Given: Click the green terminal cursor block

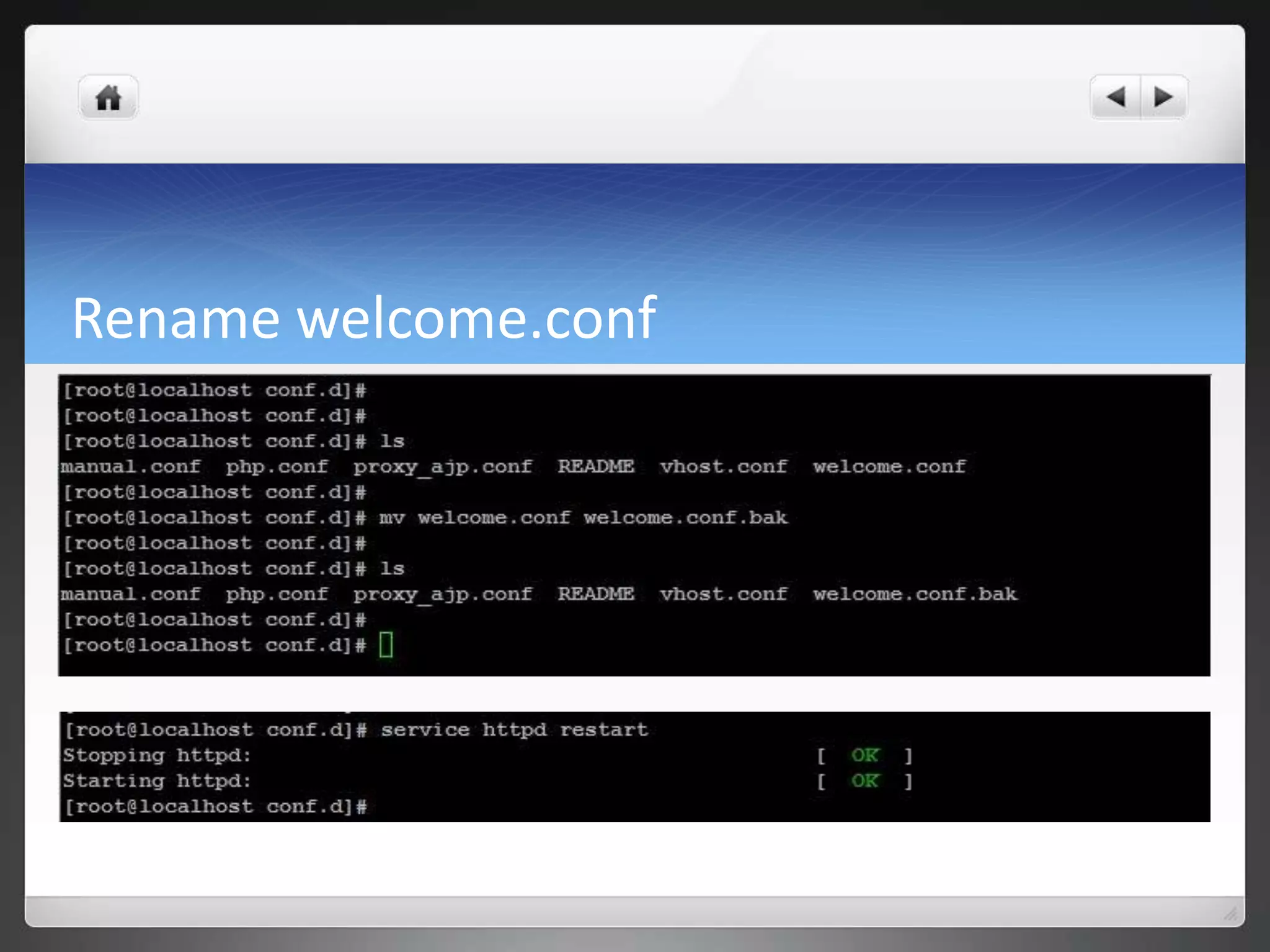Looking at the screenshot, I should [x=386, y=645].
